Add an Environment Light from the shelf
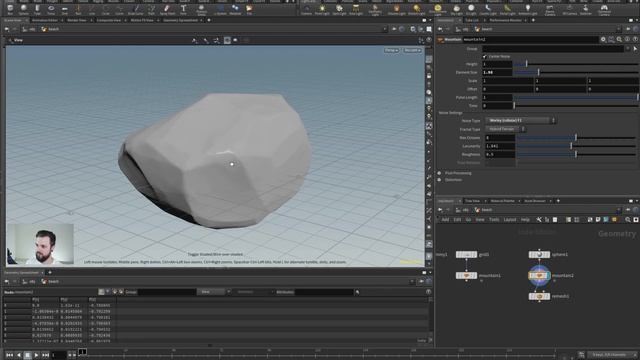The width and height of the screenshot is (640, 360). [x=438, y=10]
